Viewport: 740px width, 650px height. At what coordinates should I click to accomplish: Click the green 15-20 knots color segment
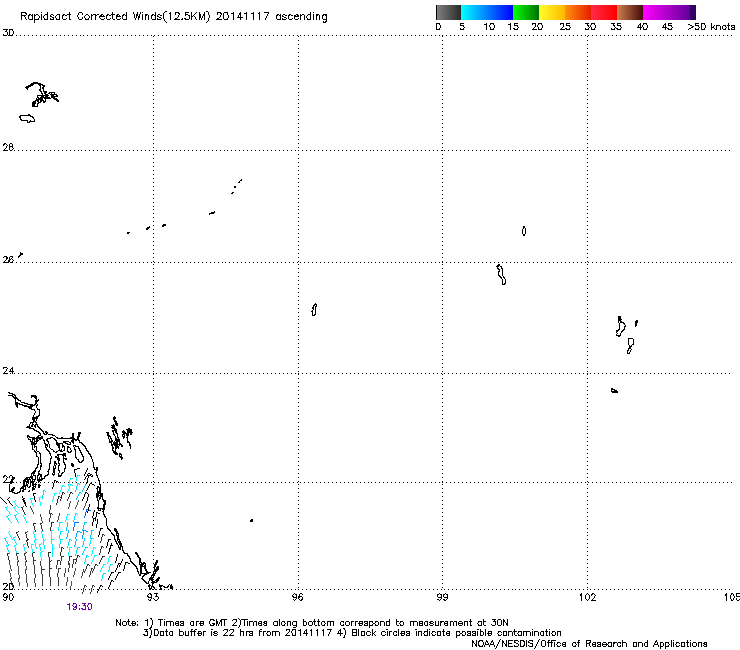point(526,12)
